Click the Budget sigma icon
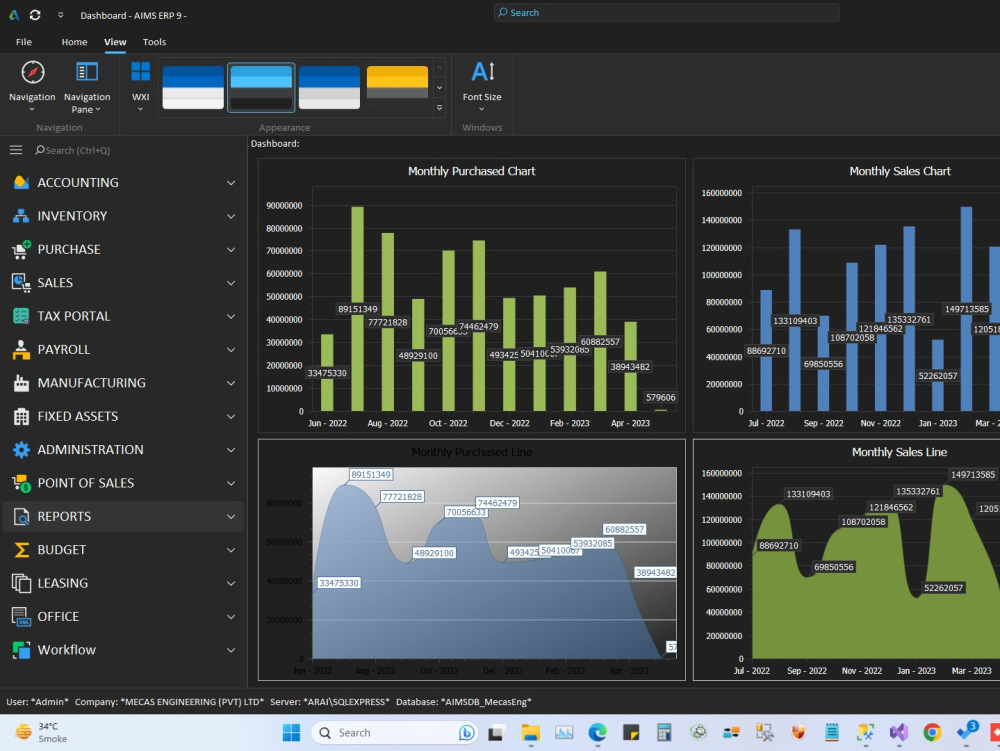1000x751 pixels. 21,550
